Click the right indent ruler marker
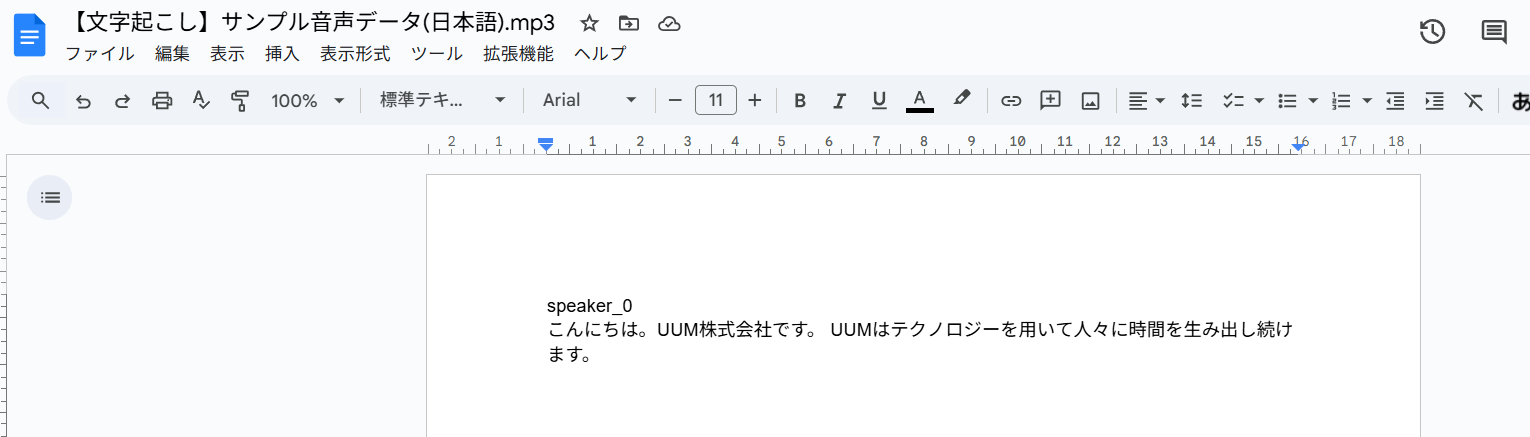 pyautogui.click(x=1297, y=147)
